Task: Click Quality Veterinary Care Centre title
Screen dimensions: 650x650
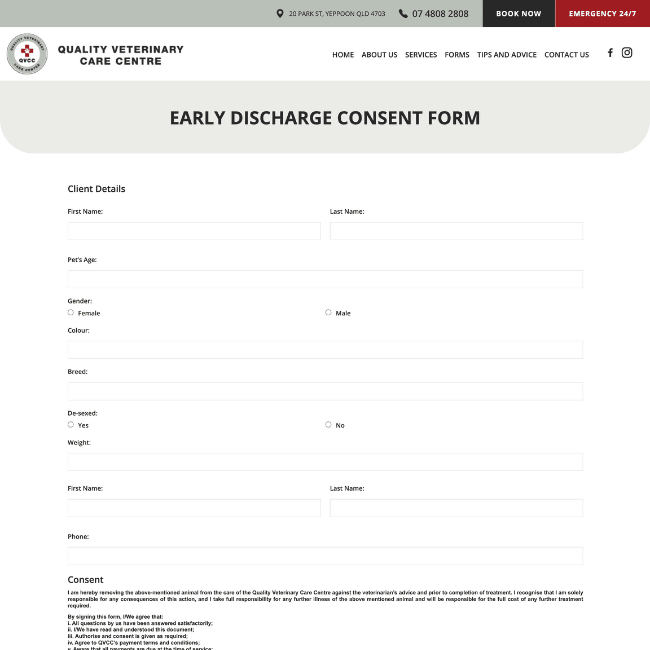Action: (121, 55)
